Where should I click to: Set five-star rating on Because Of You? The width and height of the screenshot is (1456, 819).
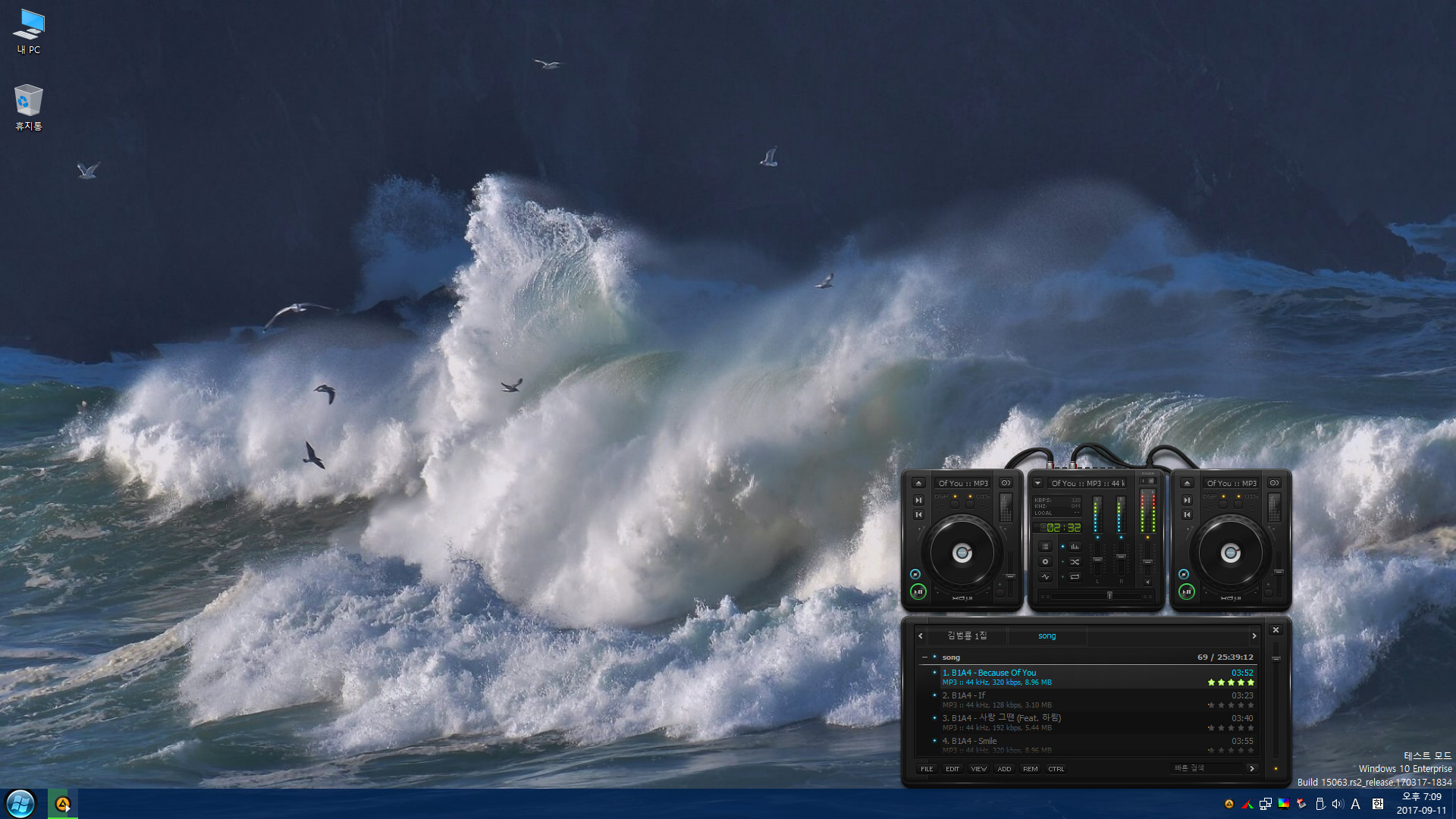pos(1250,682)
